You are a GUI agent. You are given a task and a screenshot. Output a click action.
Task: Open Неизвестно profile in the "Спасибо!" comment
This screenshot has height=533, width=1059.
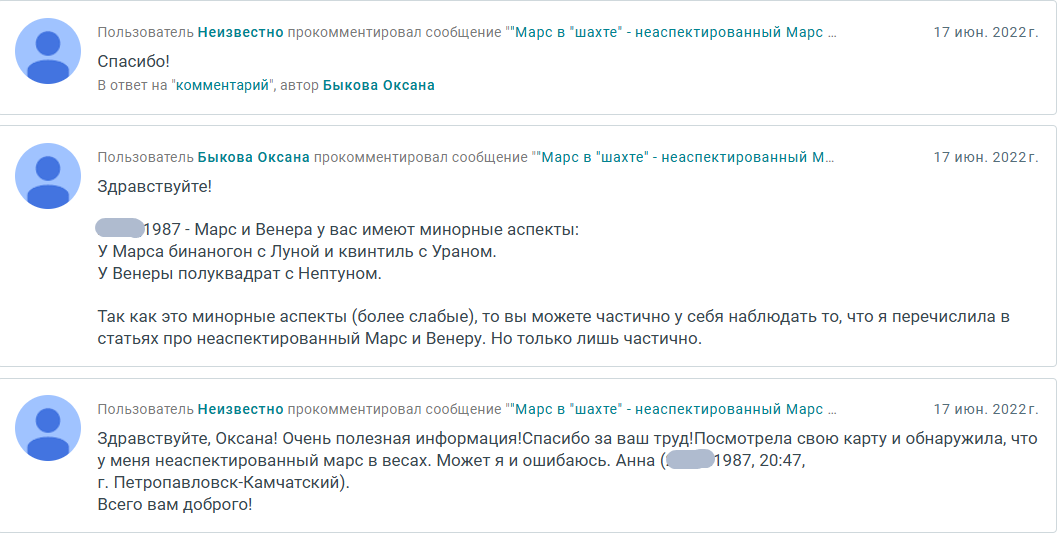240,32
